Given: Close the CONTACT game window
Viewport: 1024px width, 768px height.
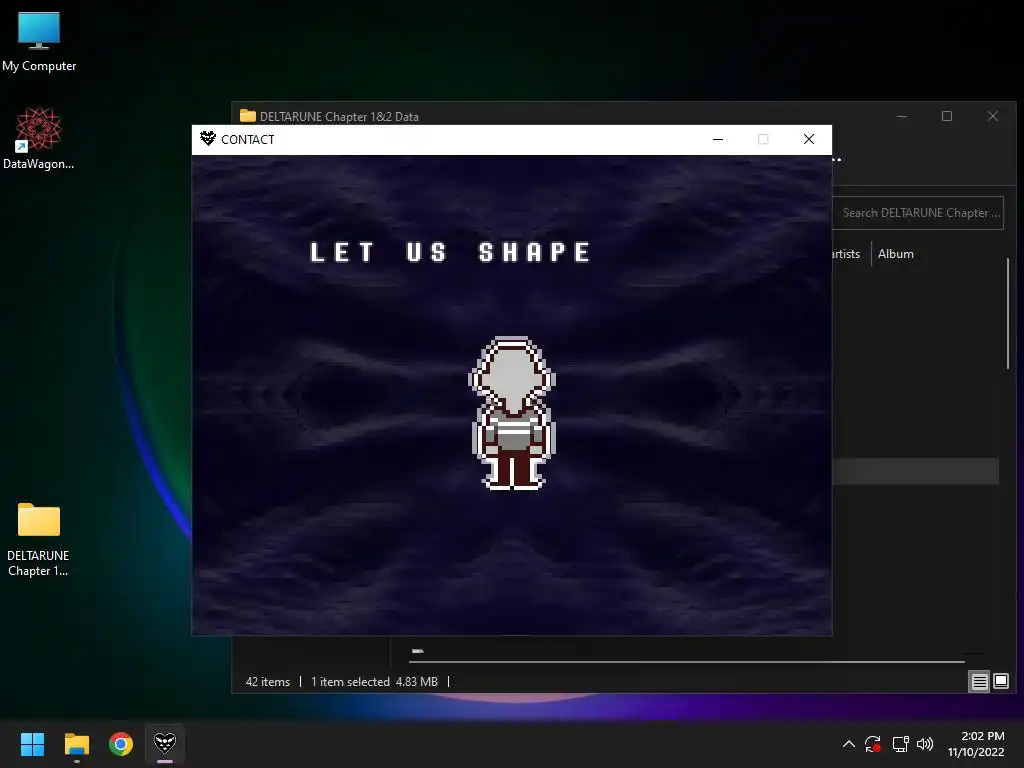Looking at the screenshot, I should pos(808,139).
